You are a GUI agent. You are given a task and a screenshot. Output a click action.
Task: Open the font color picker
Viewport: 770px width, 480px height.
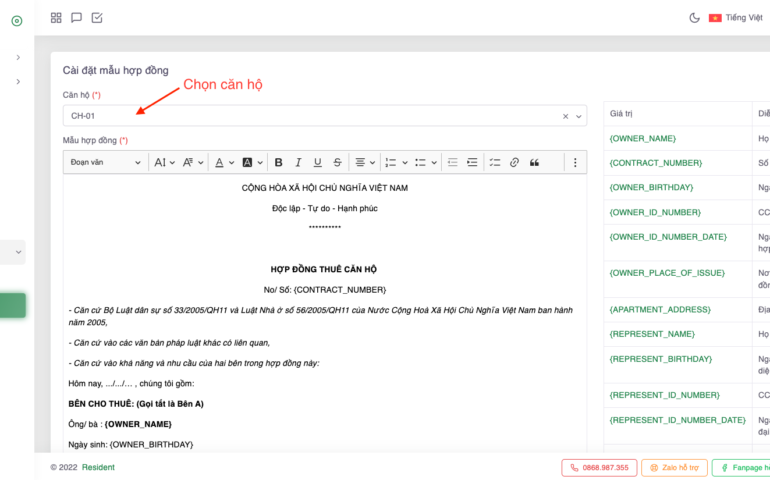coord(224,162)
